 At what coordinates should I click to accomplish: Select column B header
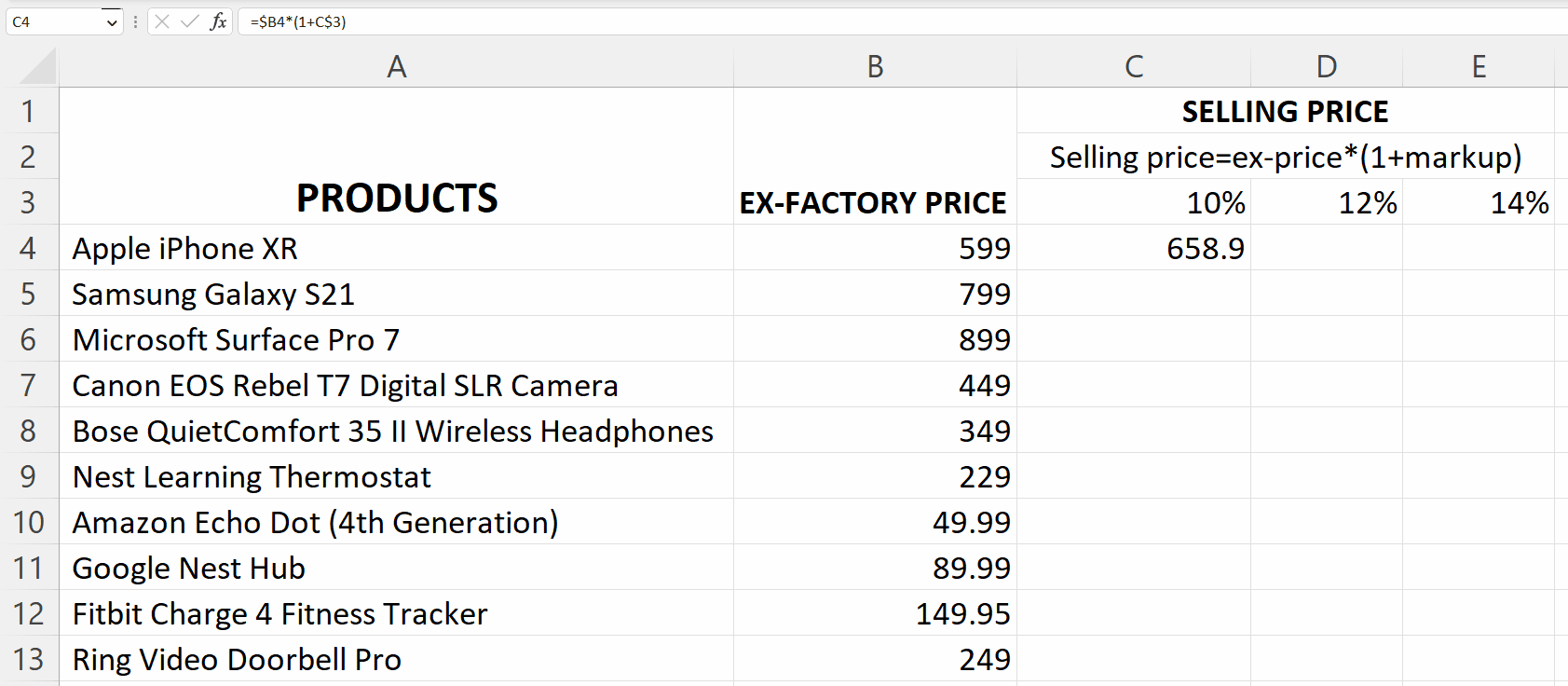[x=874, y=66]
